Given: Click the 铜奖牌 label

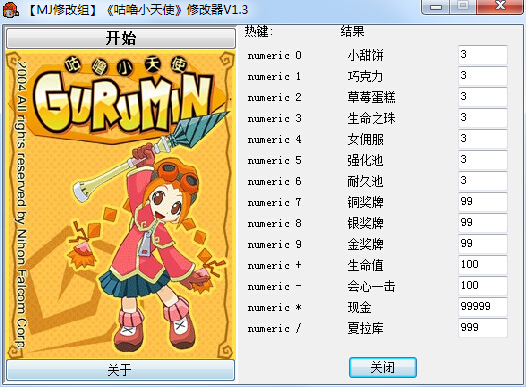Looking at the screenshot, I should 365,202.
